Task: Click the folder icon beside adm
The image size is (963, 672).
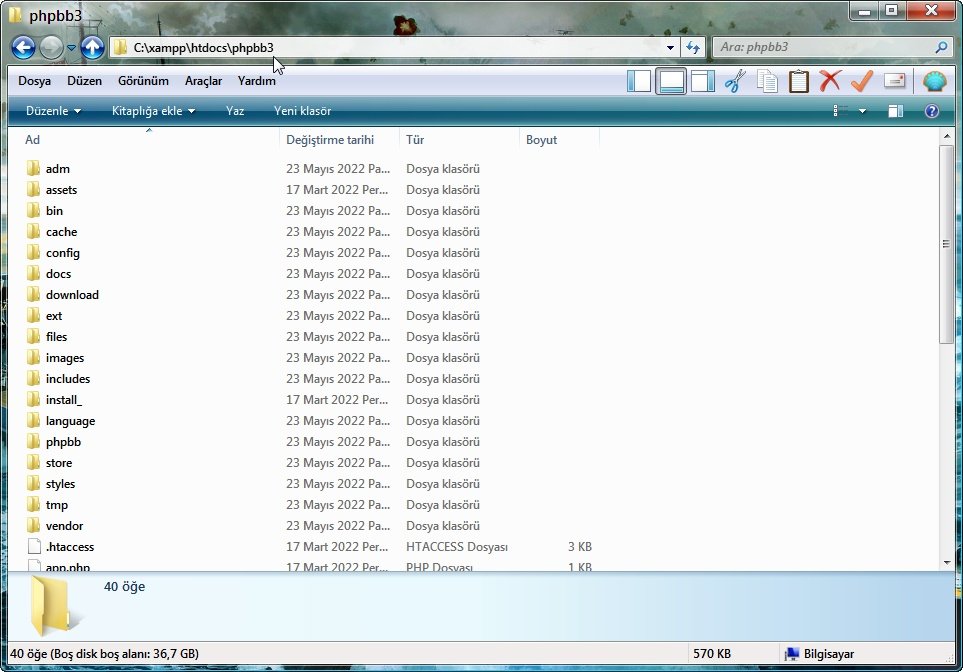Action: (x=34, y=168)
